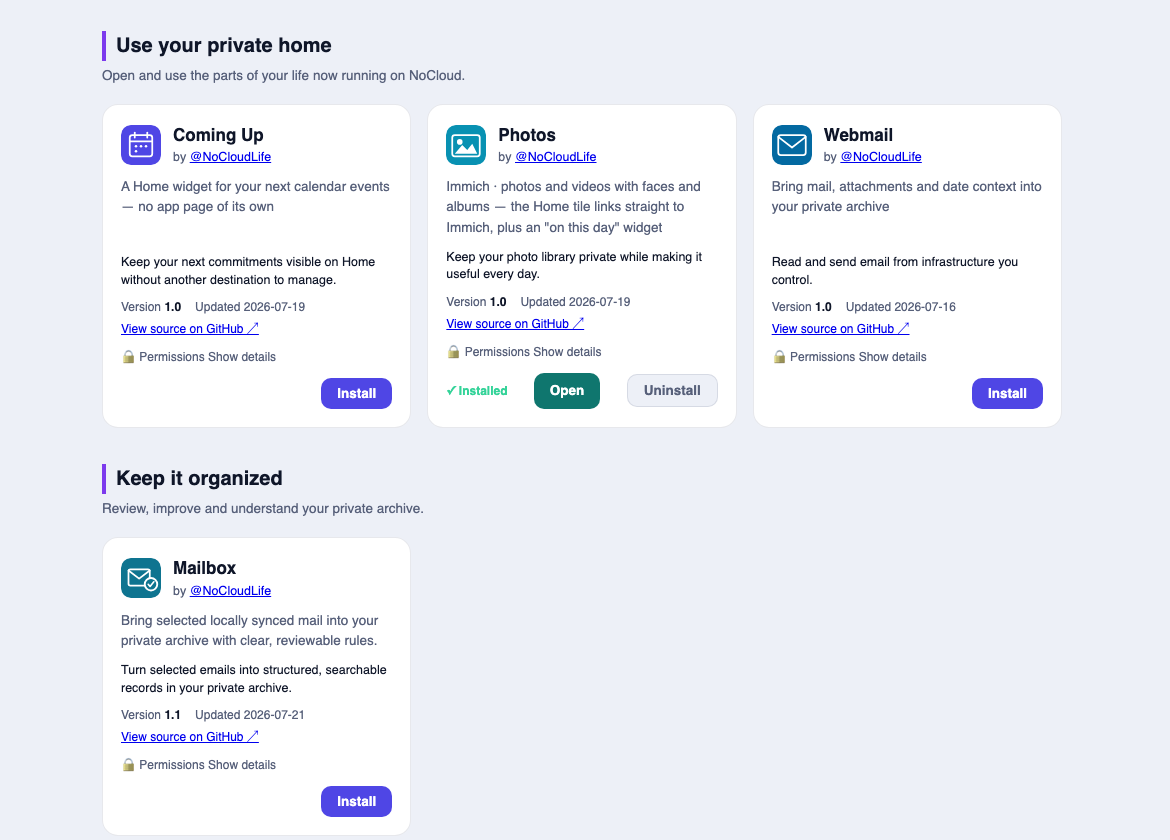
Task: Install the Coming Up widget
Action: (x=357, y=393)
